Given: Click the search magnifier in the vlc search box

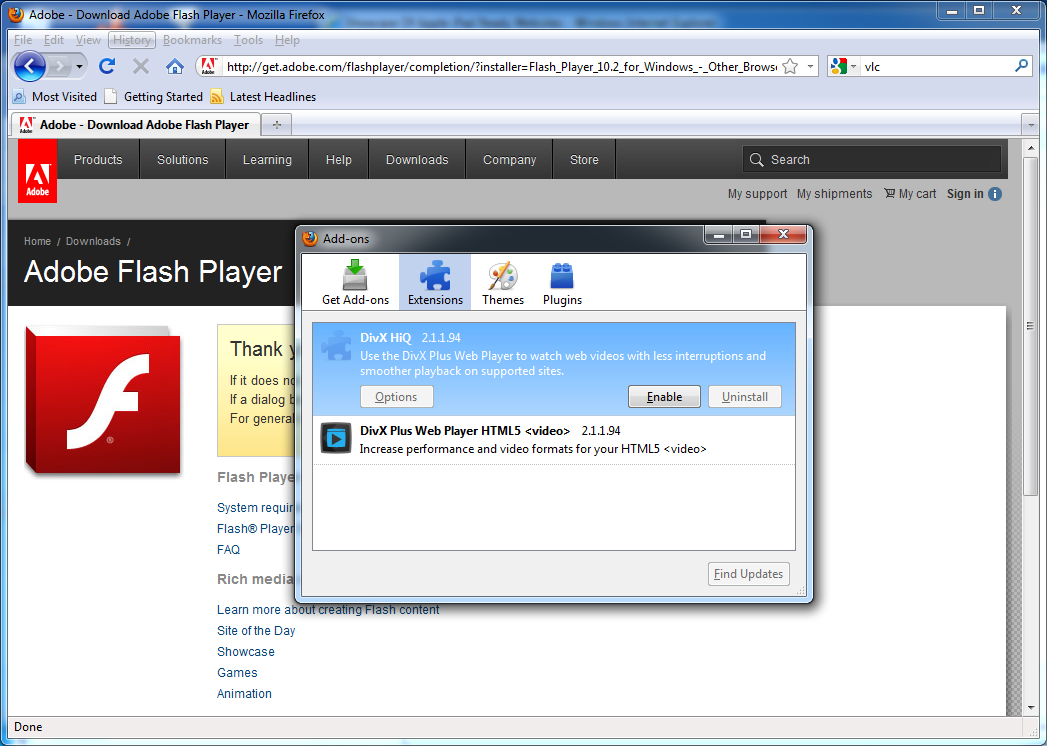Looking at the screenshot, I should tap(1021, 66).
